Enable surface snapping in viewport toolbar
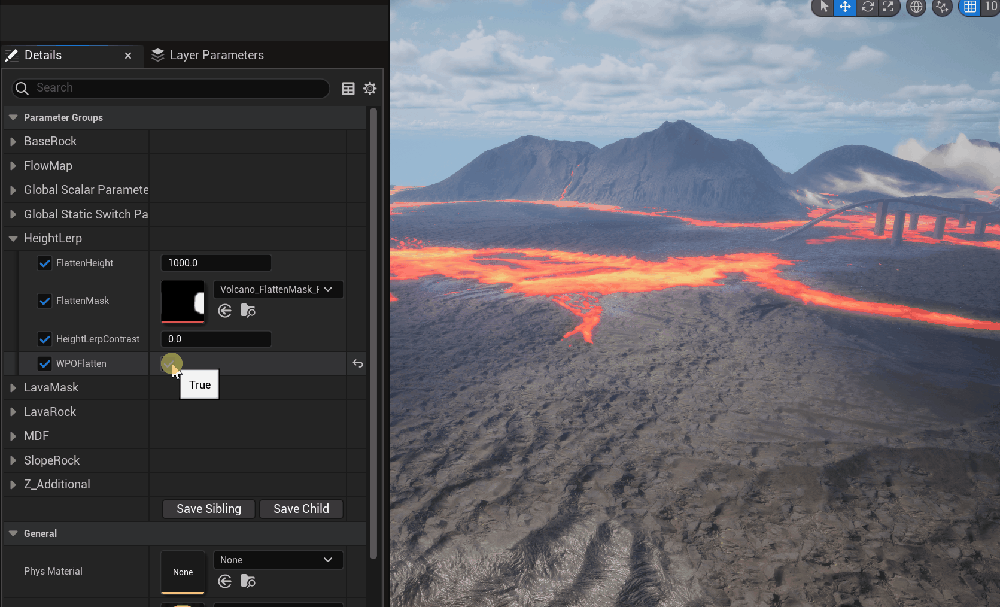Viewport: 1000px width, 607px height. [942, 7]
